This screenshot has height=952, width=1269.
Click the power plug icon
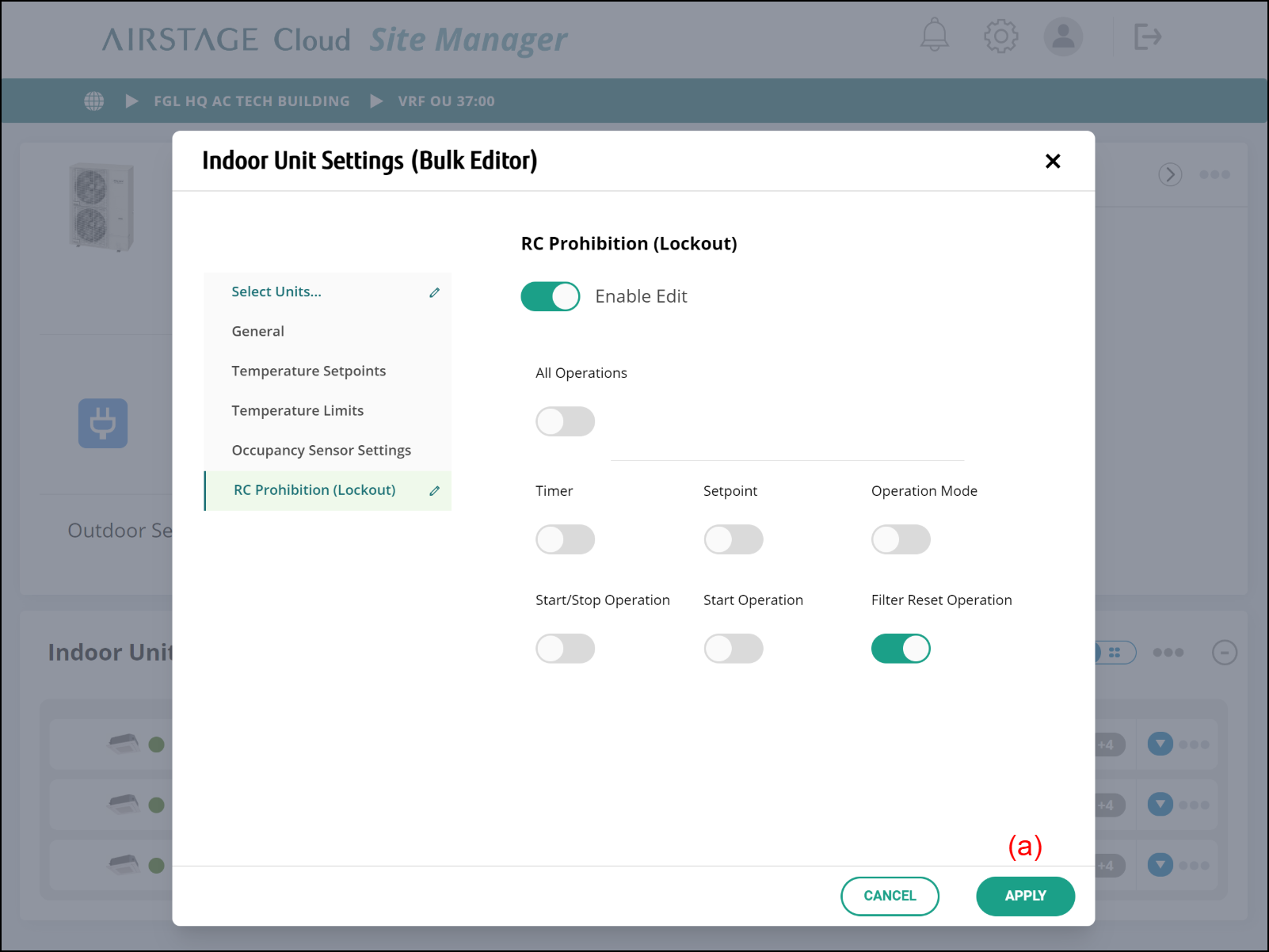point(103,423)
